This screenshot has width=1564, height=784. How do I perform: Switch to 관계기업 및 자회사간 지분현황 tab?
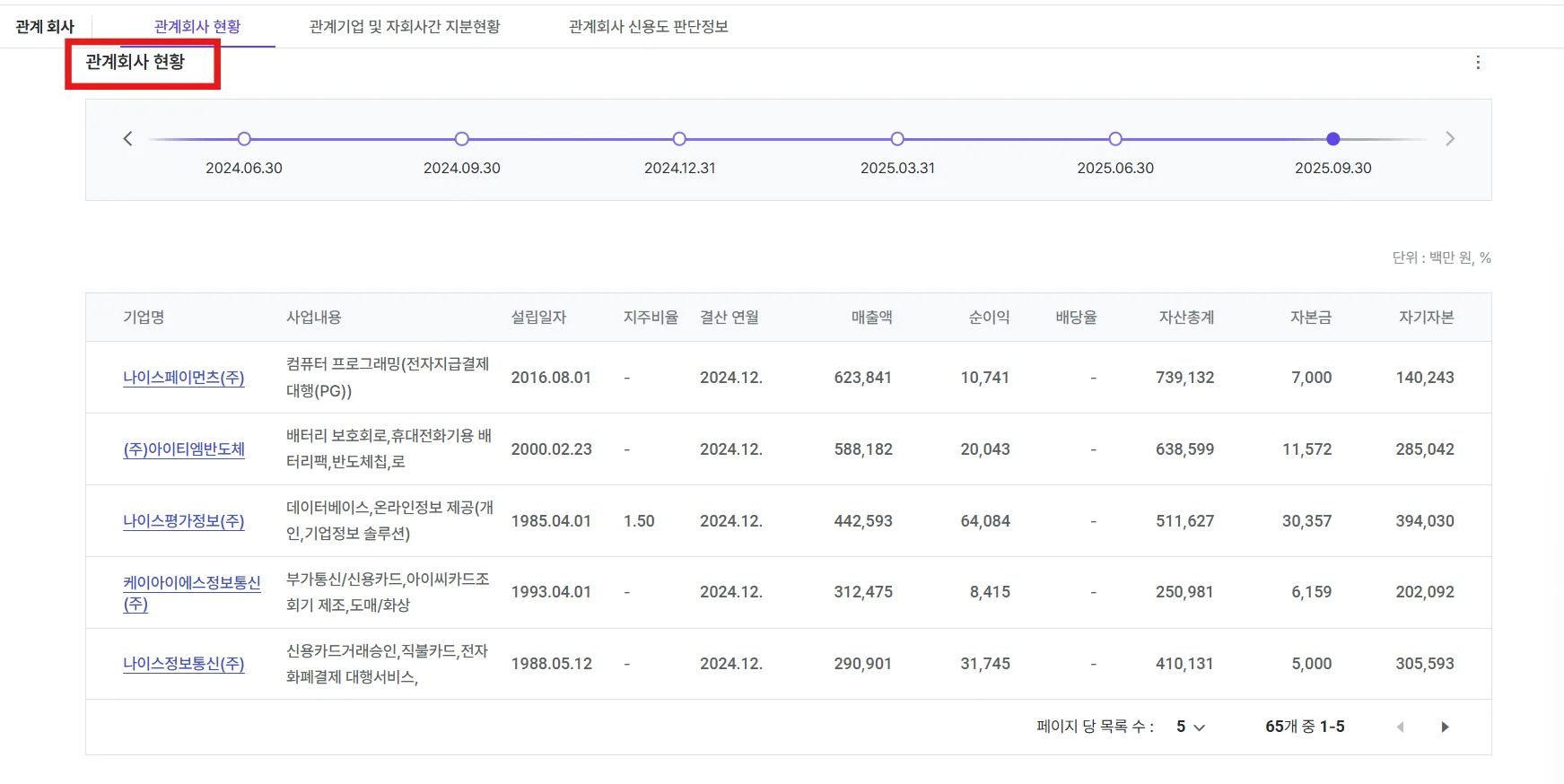click(x=405, y=27)
